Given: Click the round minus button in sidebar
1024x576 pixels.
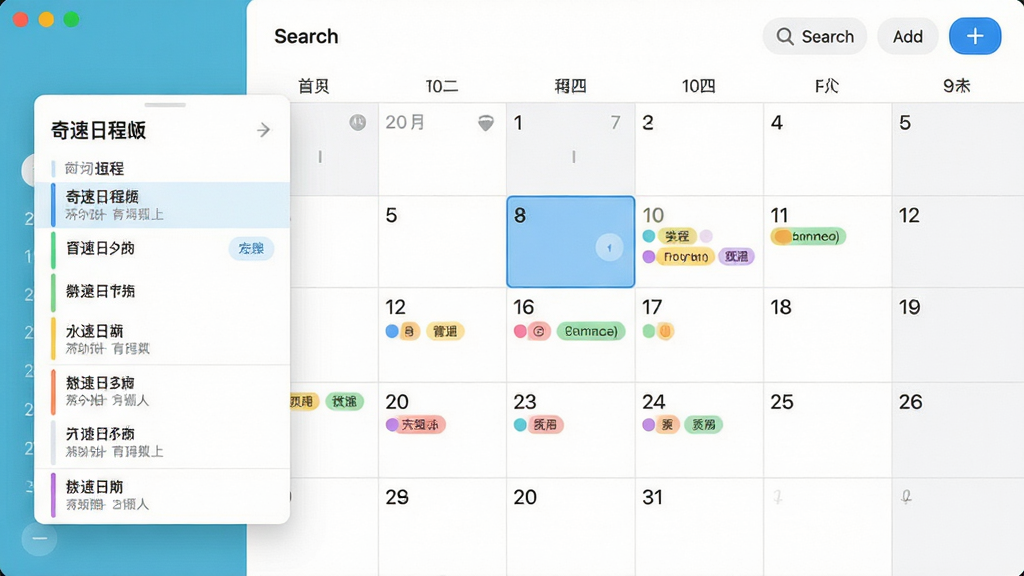Looking at the screenshot, I should click(39, 538).
